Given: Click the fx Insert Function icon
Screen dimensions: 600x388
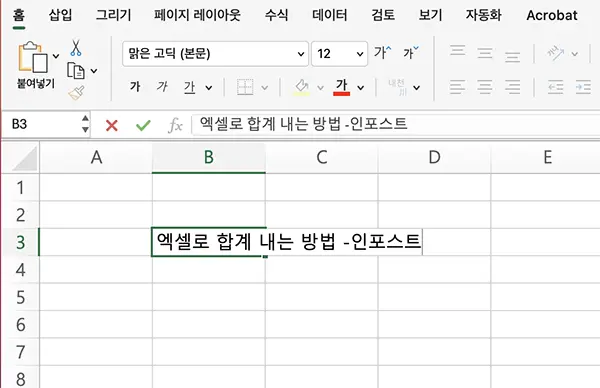Looking at the screenshot, I should (x=175, y=125).
